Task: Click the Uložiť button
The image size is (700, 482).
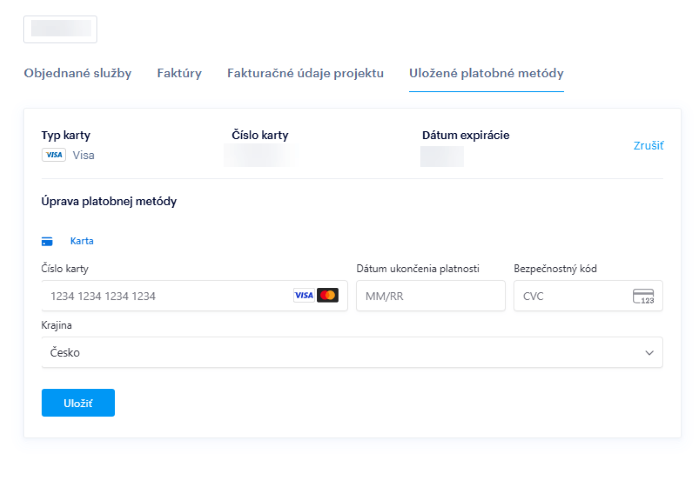Action: click(x=78, y=403)
